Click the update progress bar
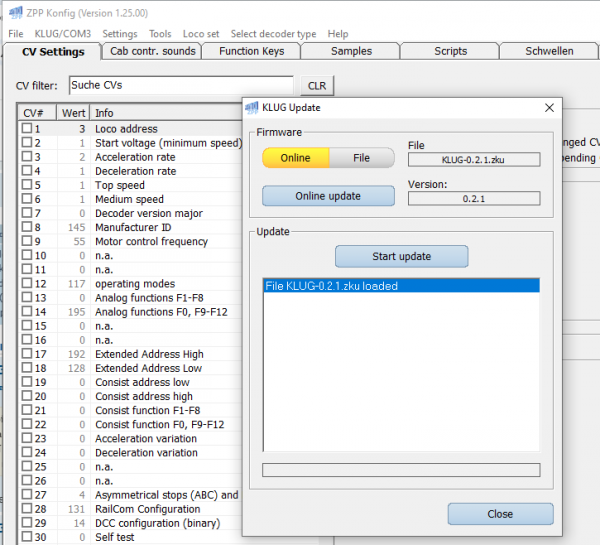This screenshot has height=545, width=600. click(x=400, y=469)
